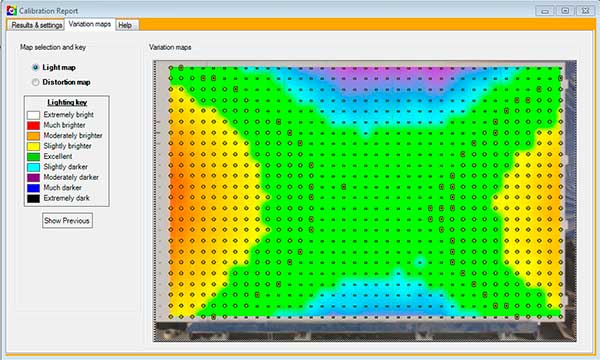600x360 pixels.
Task: Click the Moderately brighter orange swatch
Action: point(33,136)
